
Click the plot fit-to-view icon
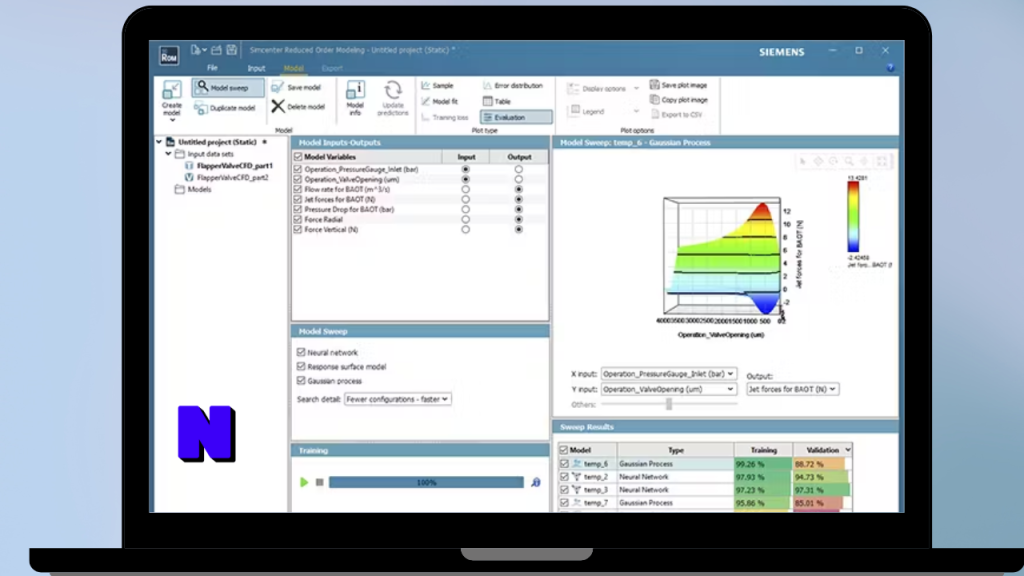click(x=882, y=161)
